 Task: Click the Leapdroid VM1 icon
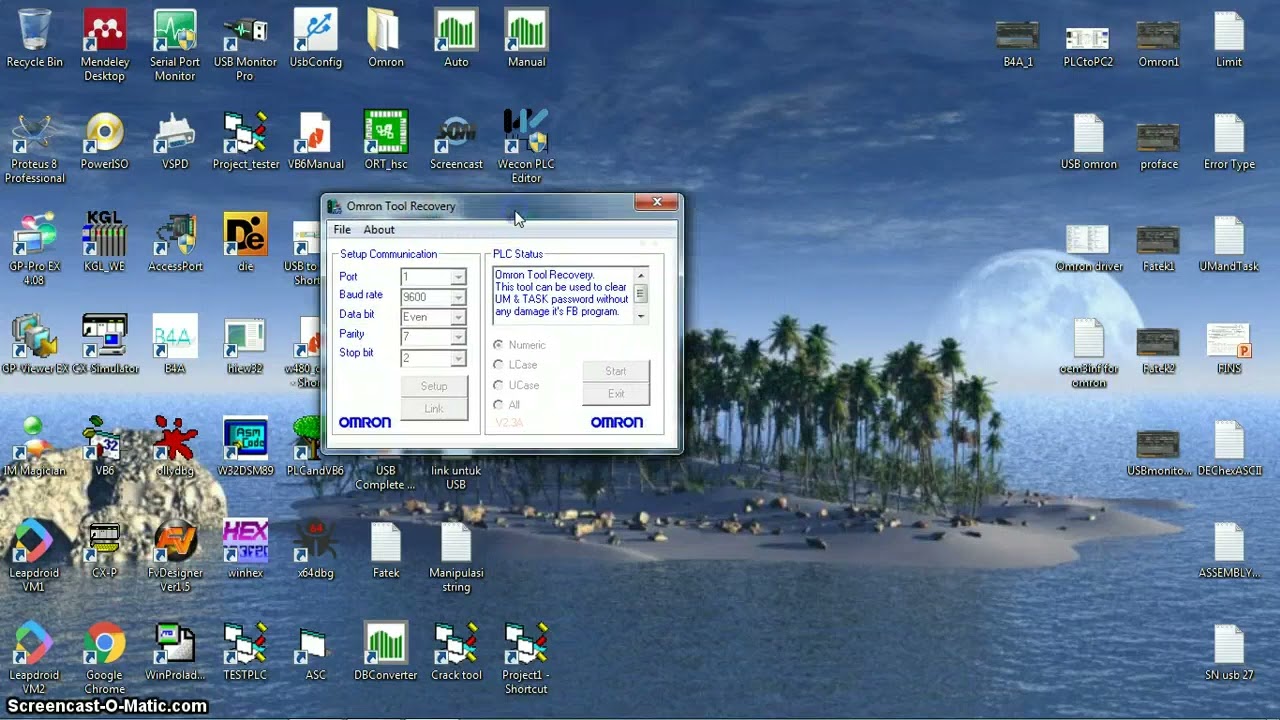(35, 557)
